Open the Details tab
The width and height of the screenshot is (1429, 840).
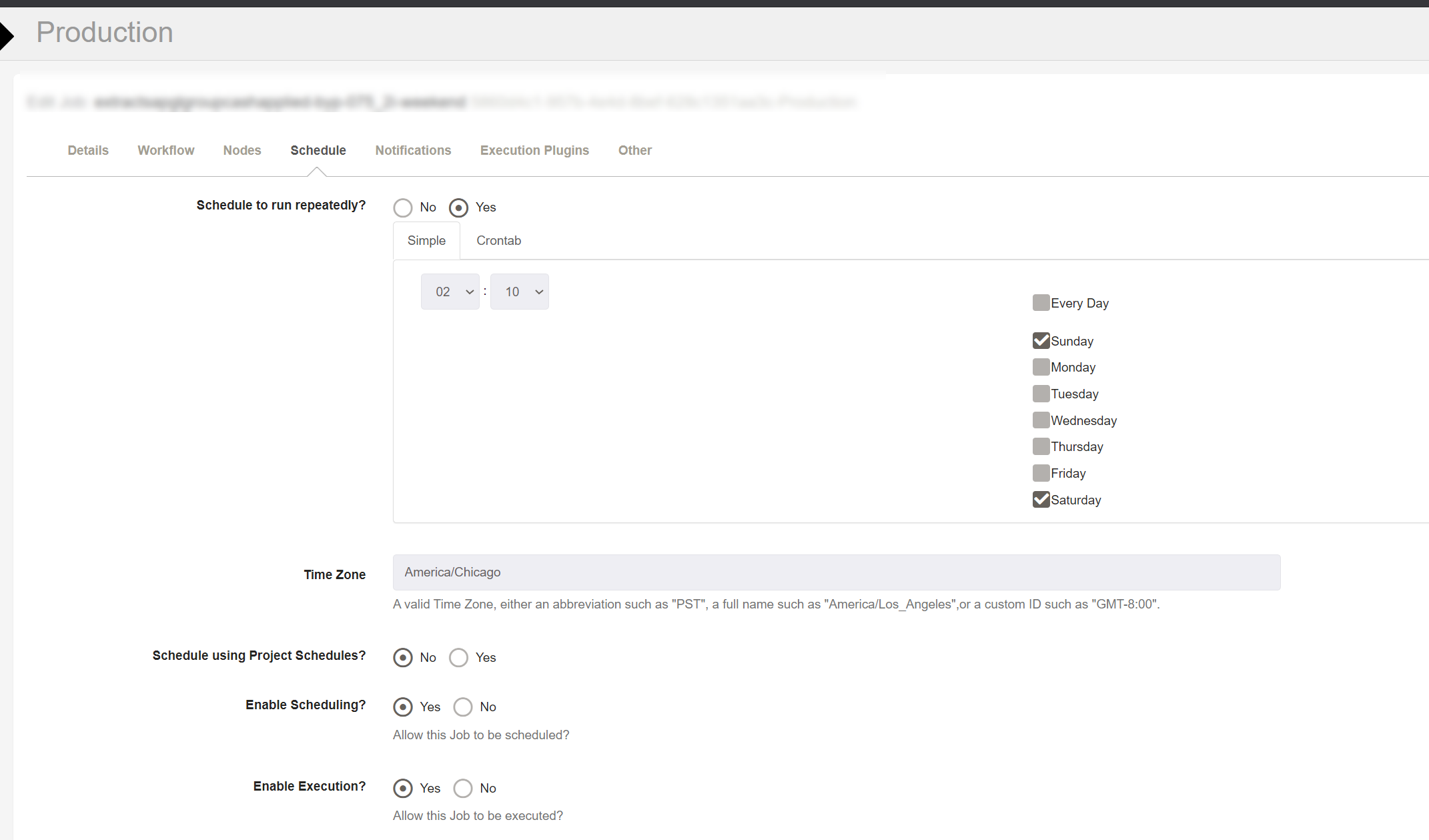coord(87,150)
